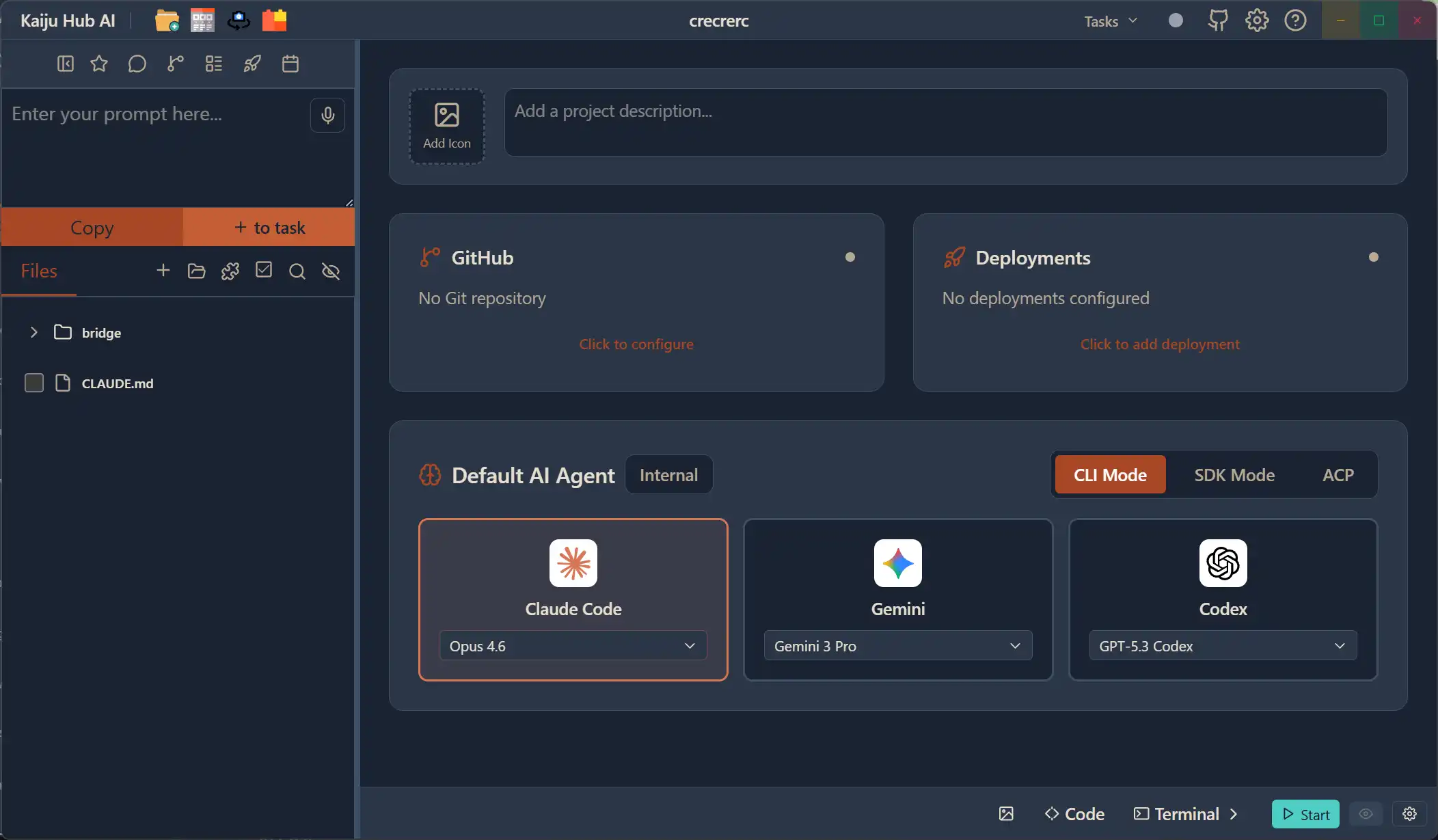Click the Deployments card heading
The height and width of the screenshot is (840, 1438).
[1033, 258]
